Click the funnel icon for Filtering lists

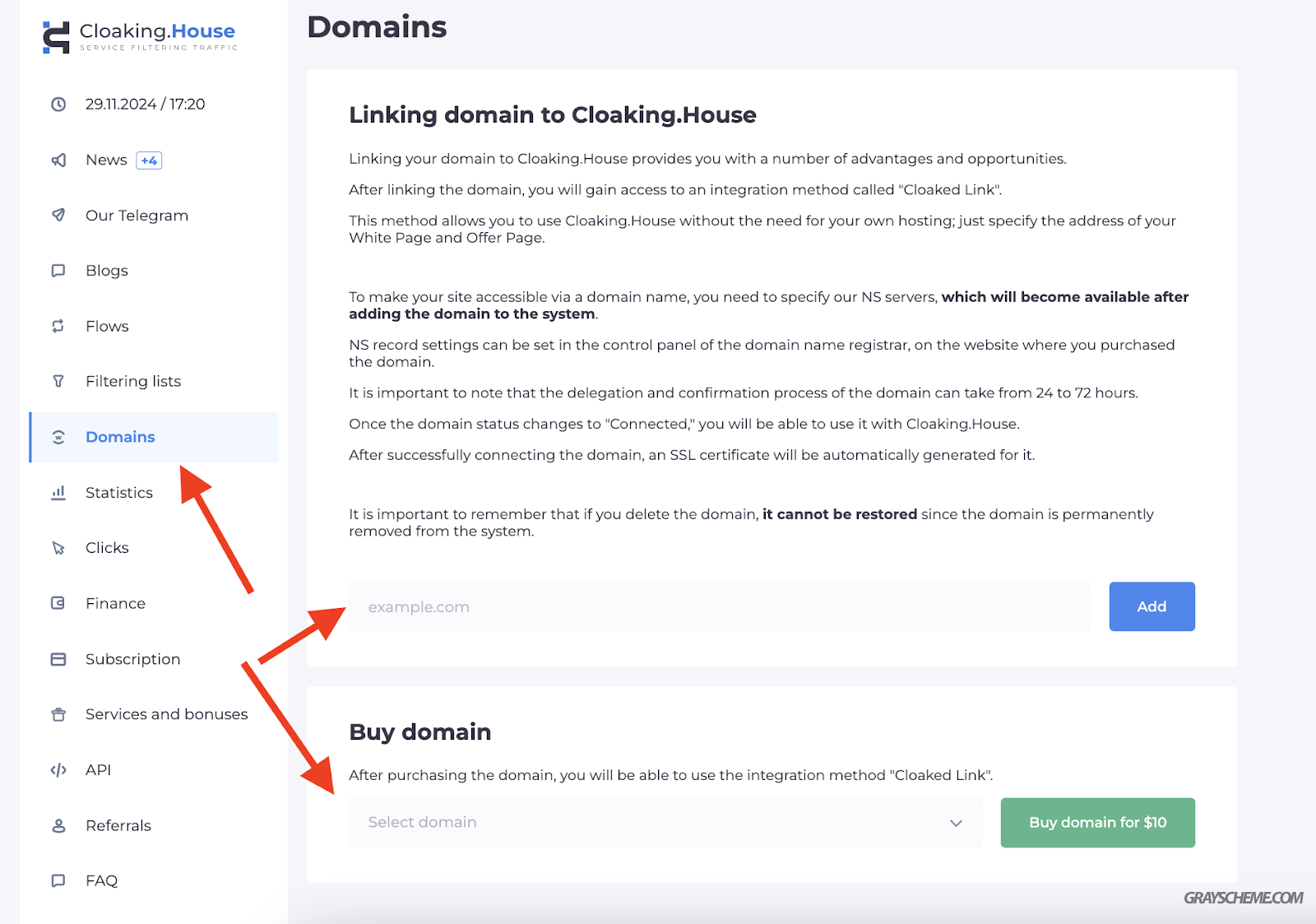58,381
